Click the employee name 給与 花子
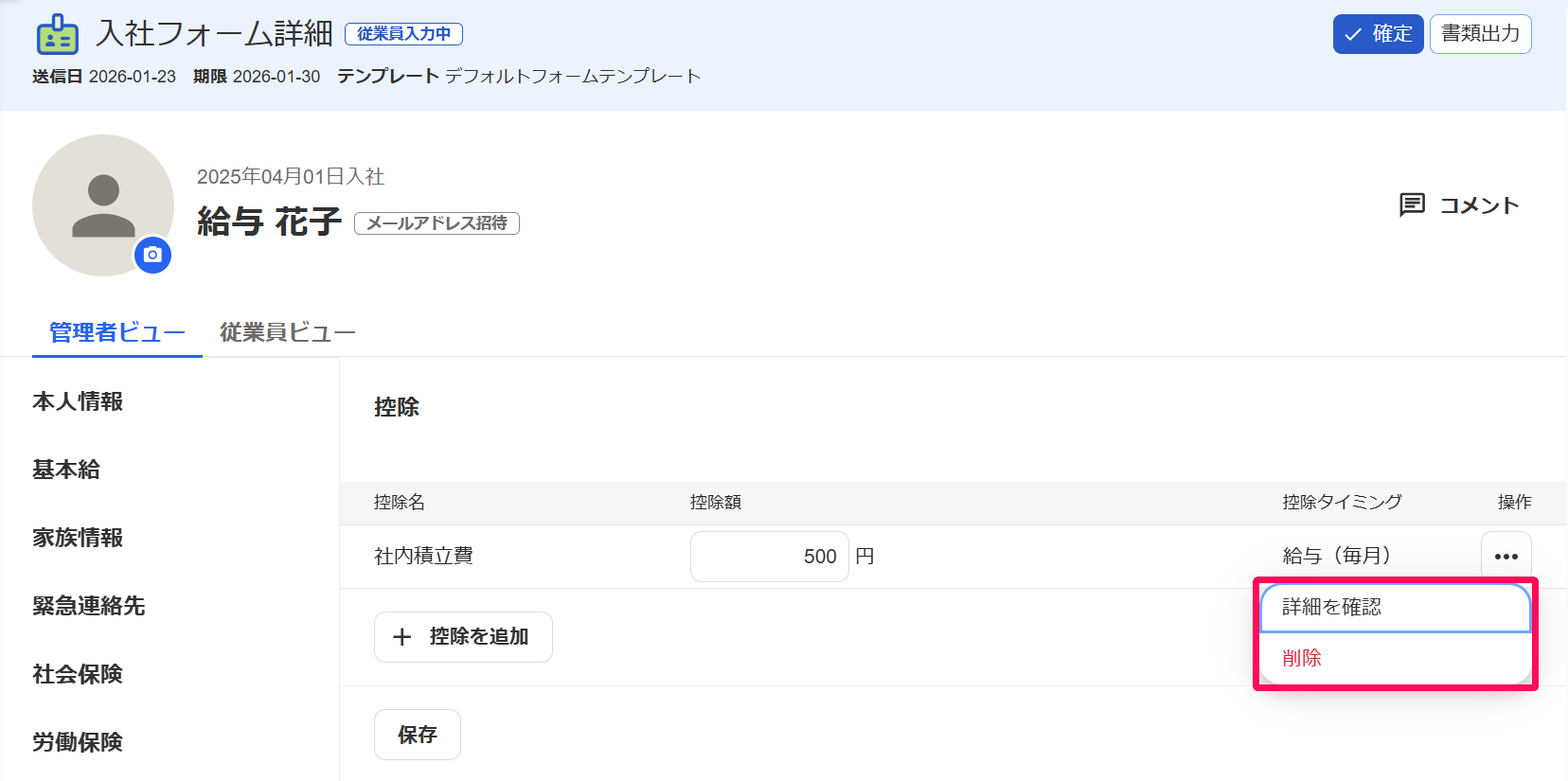 point(270,222)
